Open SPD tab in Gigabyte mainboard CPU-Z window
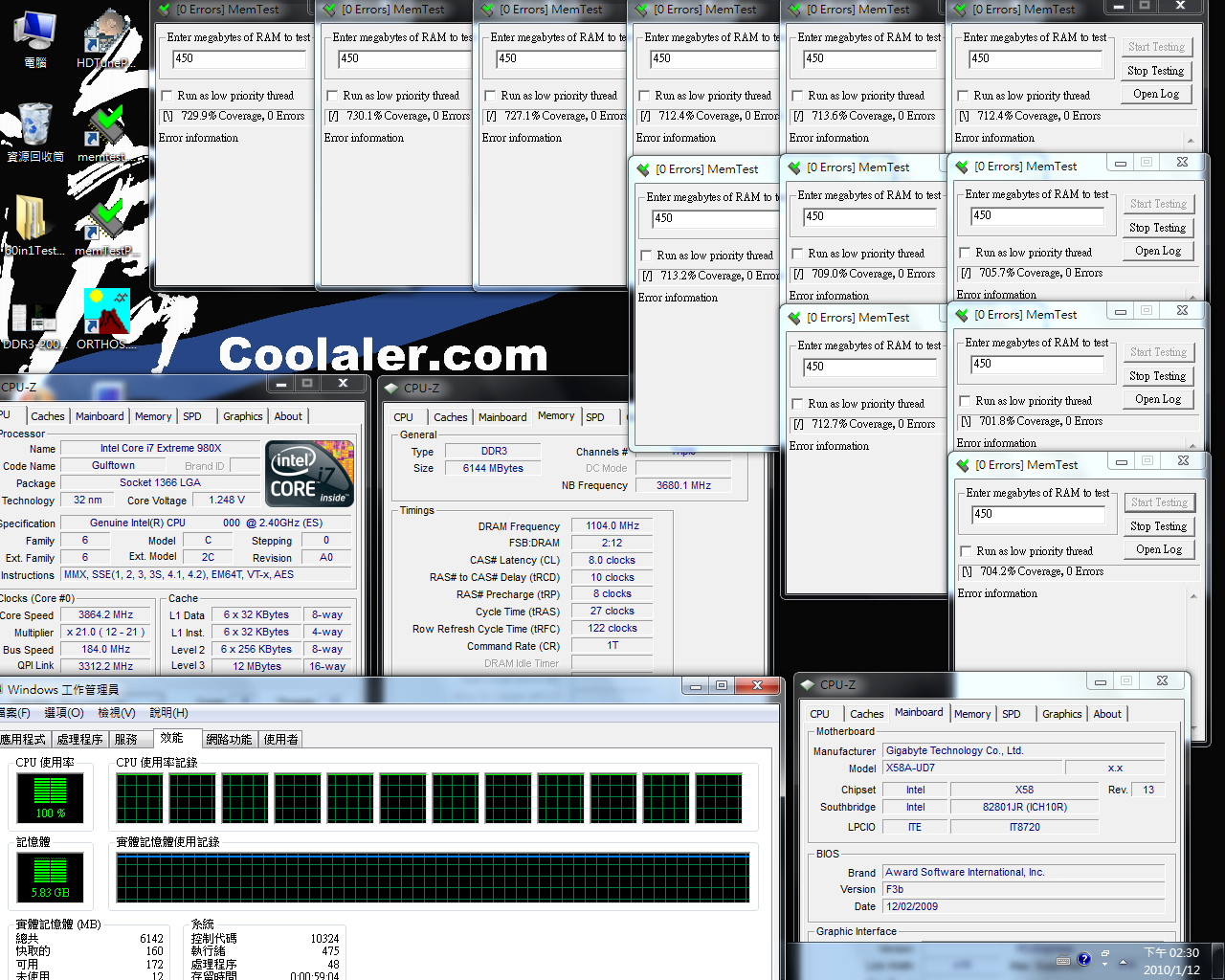This screenshot has height=980, width=1225. click(1012, 714)
